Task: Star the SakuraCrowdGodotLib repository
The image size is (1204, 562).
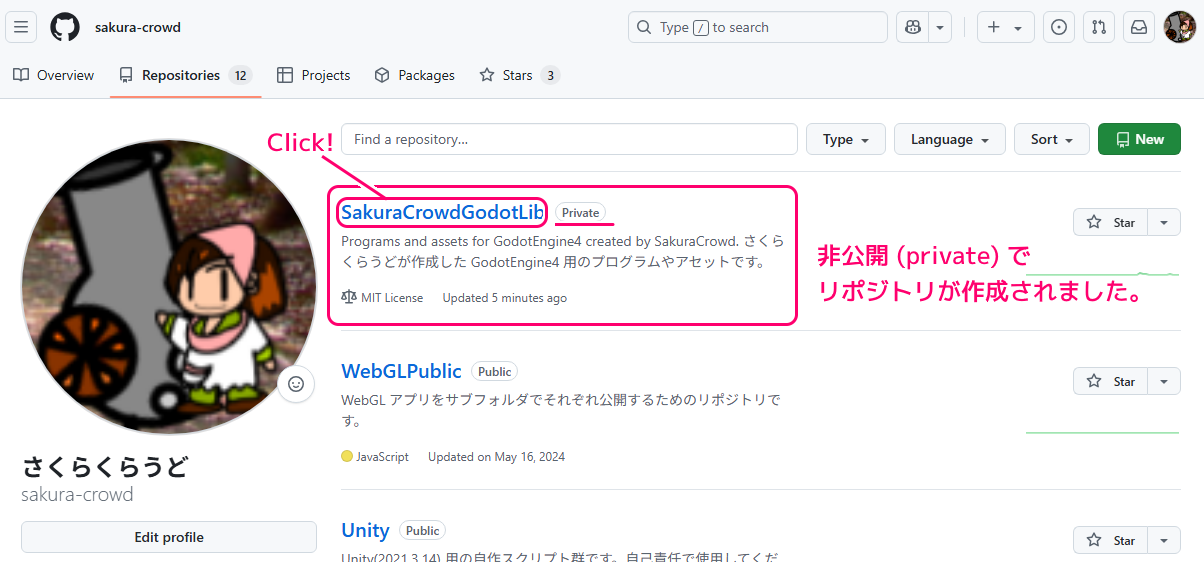Action: (1110, 222)
